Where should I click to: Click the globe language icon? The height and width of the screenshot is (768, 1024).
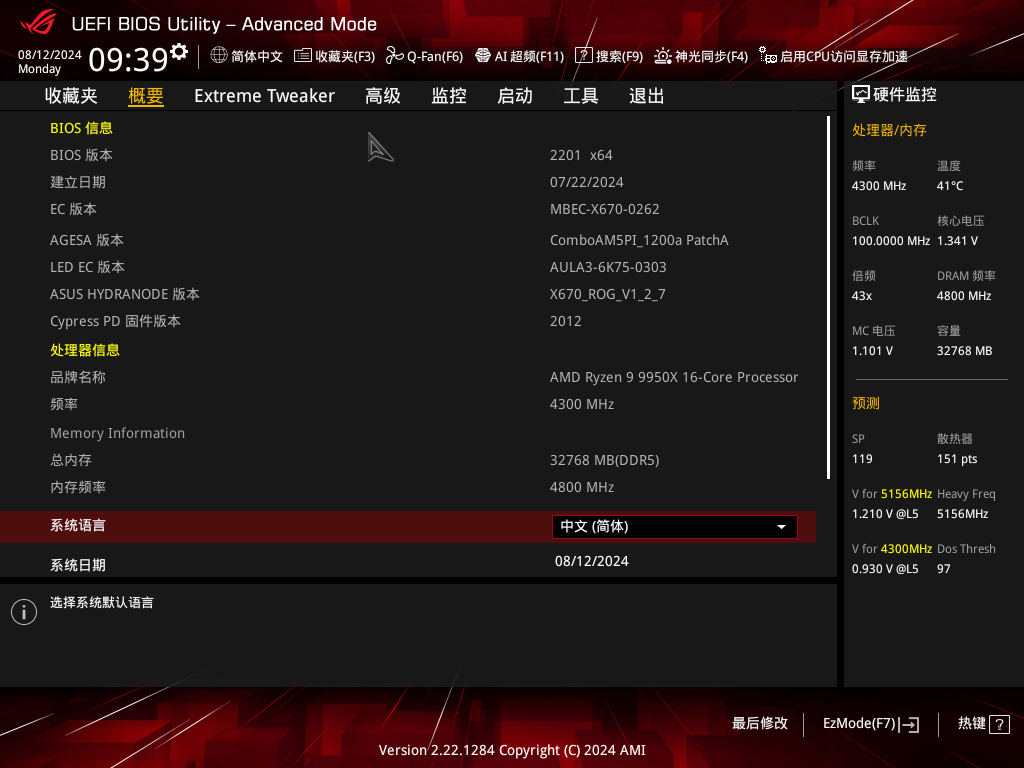[x=219, y=55]
